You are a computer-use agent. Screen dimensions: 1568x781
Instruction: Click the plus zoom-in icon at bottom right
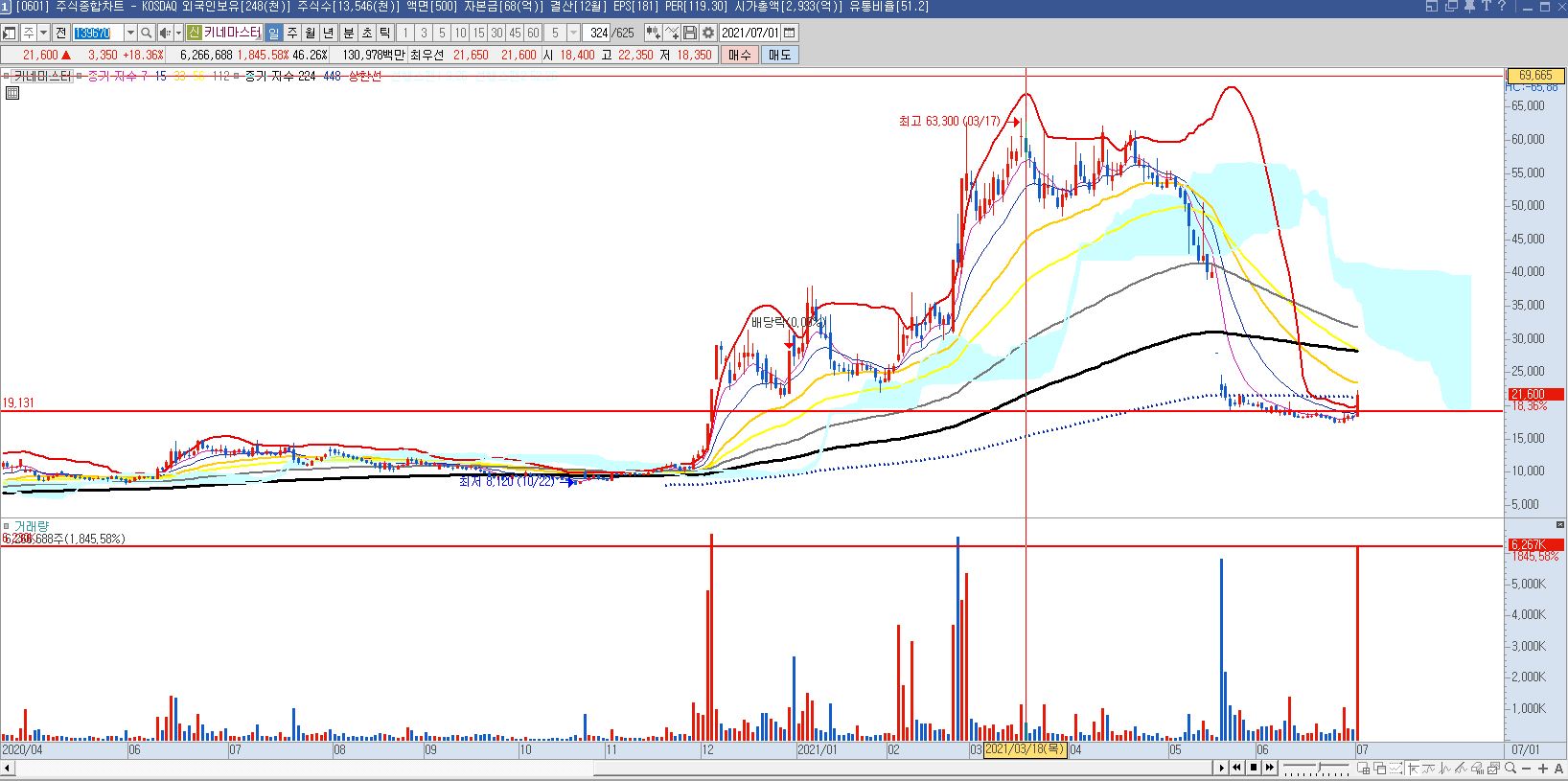pos(1543,768)
